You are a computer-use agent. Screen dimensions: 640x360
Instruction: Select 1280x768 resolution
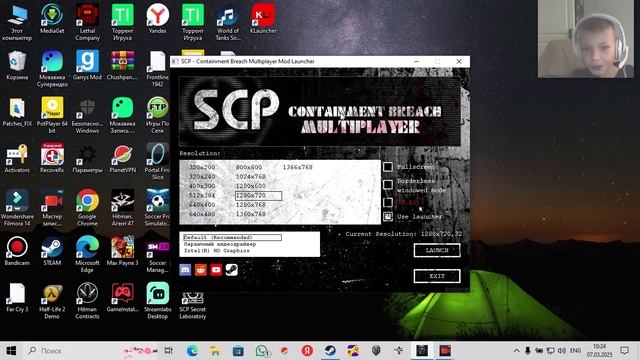251,205
